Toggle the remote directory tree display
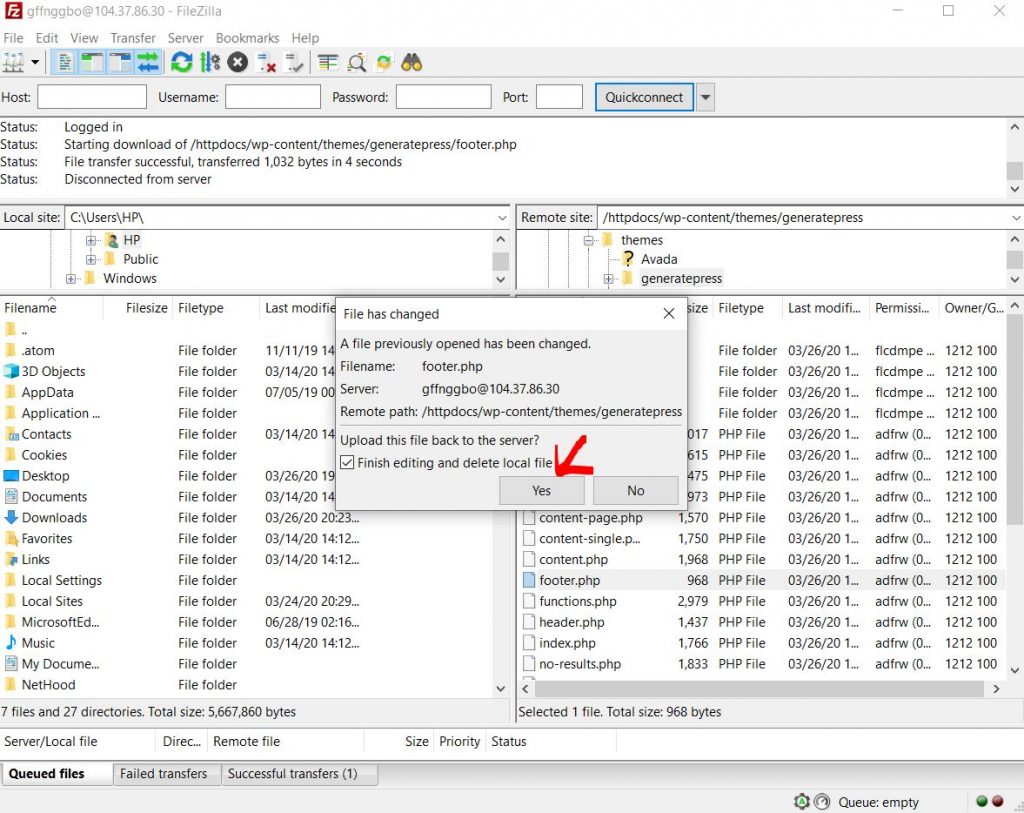Image resolution: width=1024 pixels, height=813 pixels. pyautogui.click(x=120, y=63)
